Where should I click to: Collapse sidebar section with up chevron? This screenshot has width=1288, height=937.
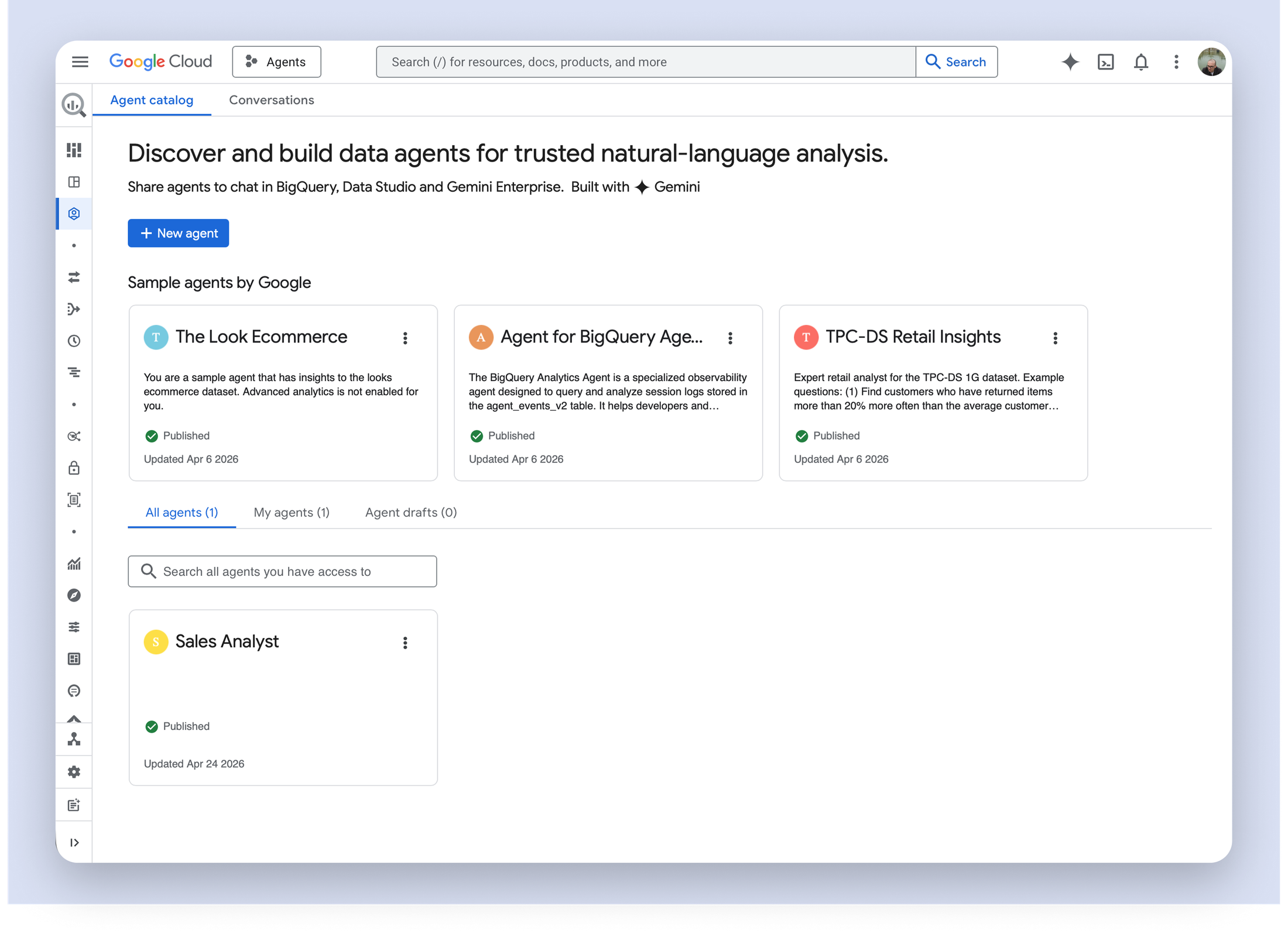click(74, 719)
